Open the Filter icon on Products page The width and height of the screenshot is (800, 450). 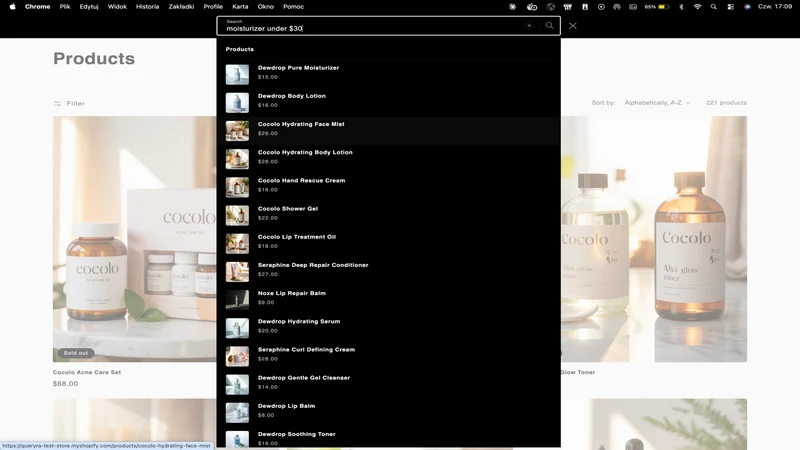pos(57,104)
